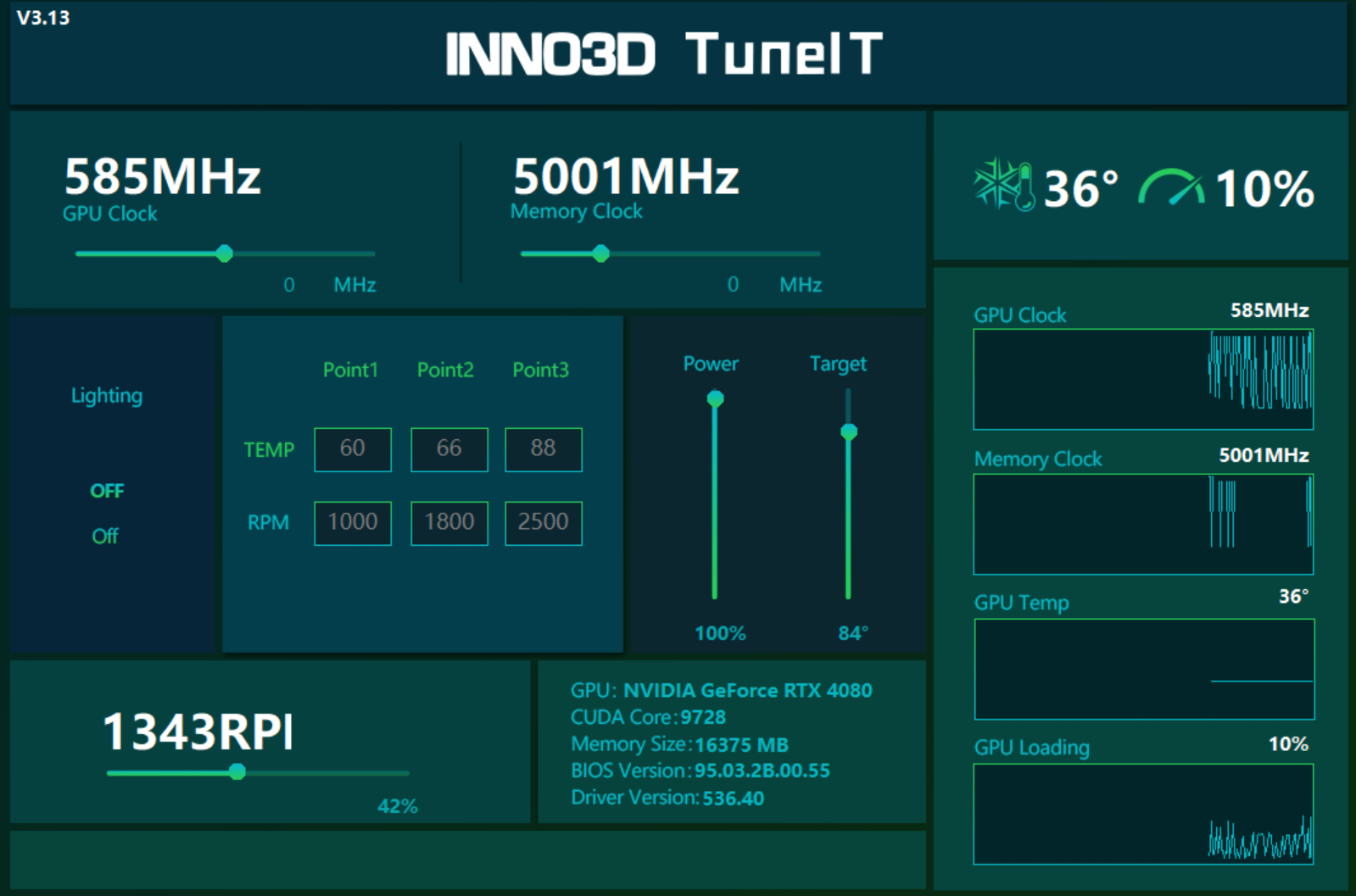
Task: Click the GPU load gauge icon
Action: pos(1171,187)
